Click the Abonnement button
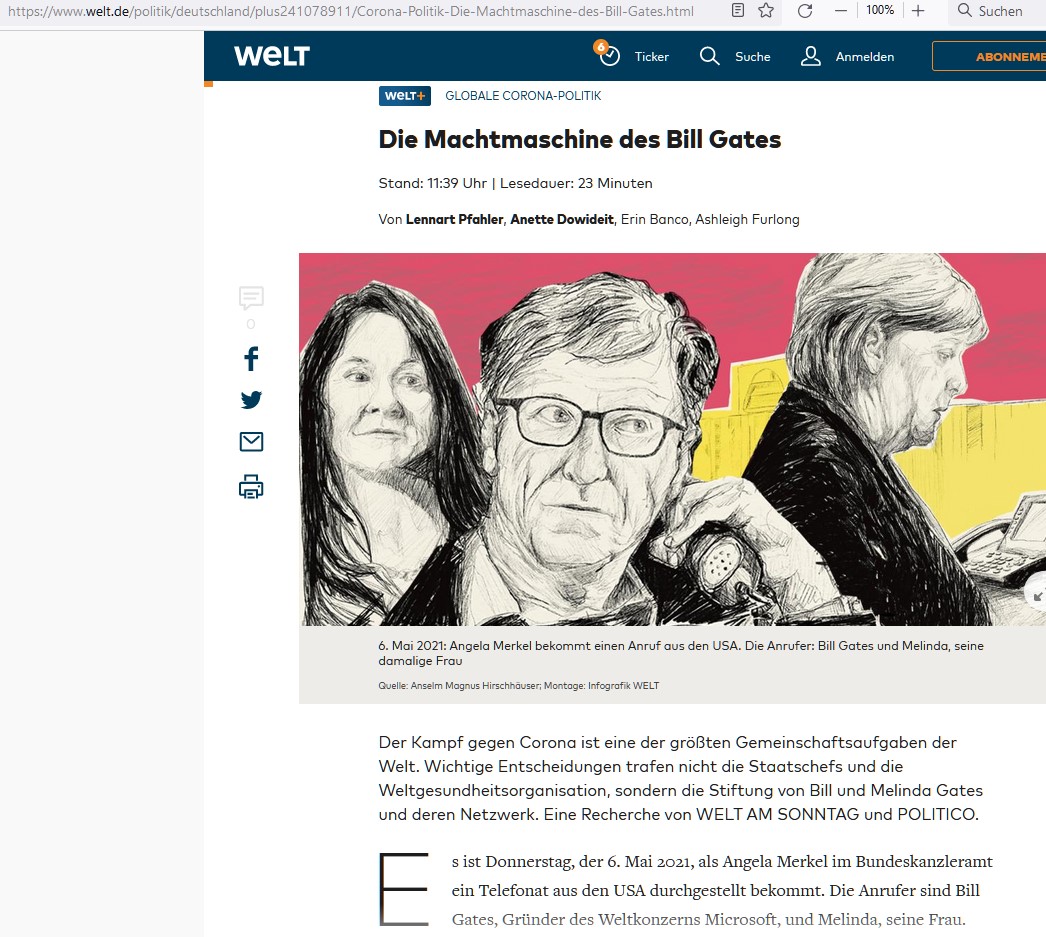 pos(989,57)
